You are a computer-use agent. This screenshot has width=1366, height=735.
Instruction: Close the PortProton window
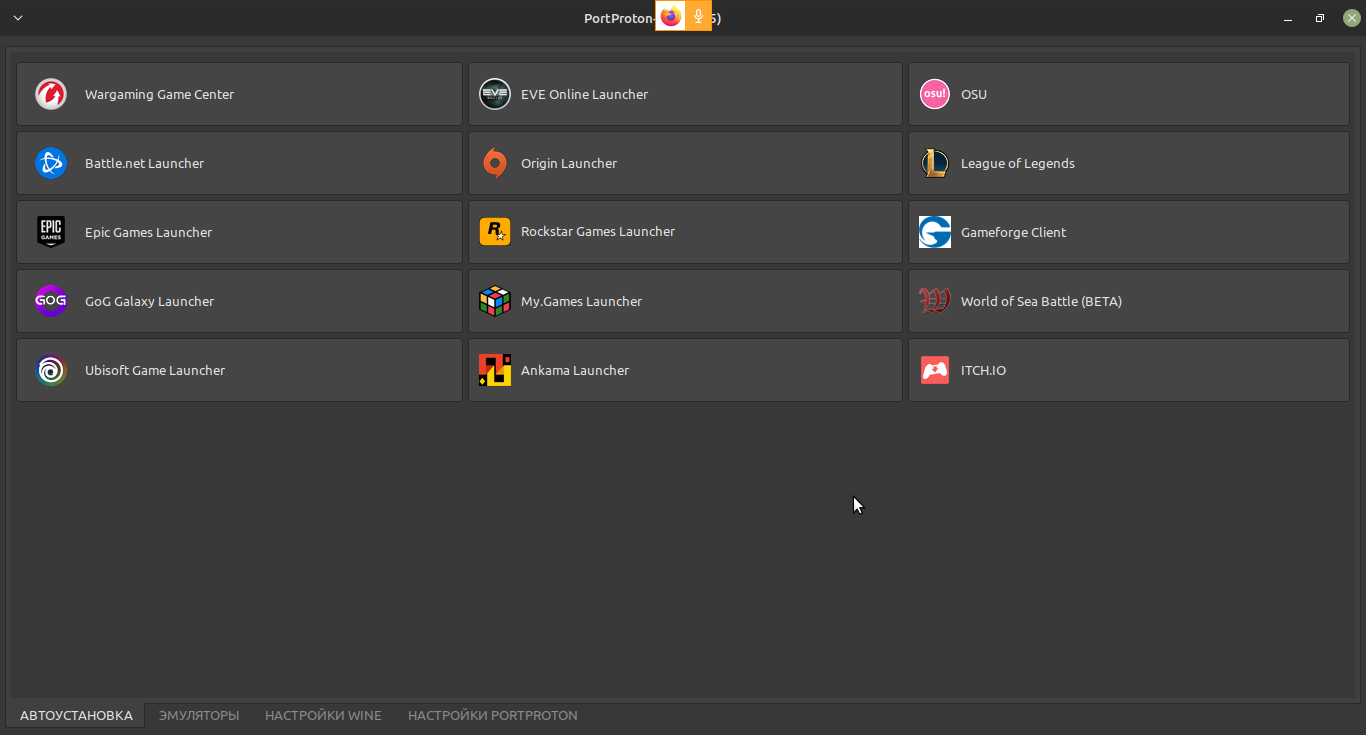(x=1352, y=18)
